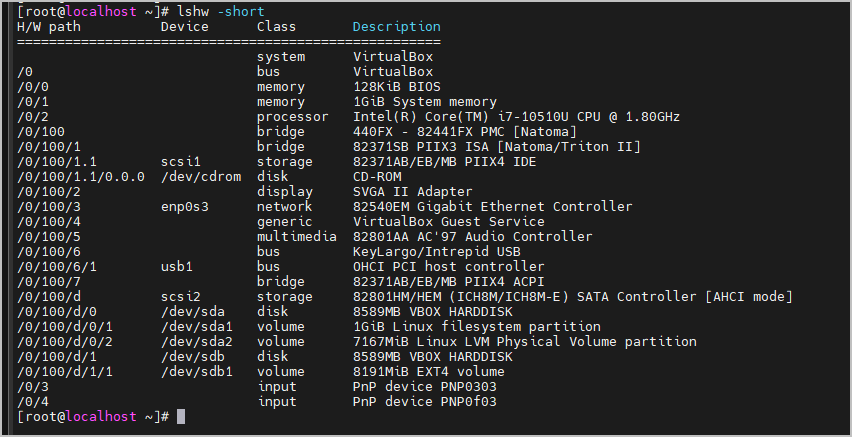Click '82540EM Gigabit Ethernet Controller' text

pos(493,207)
